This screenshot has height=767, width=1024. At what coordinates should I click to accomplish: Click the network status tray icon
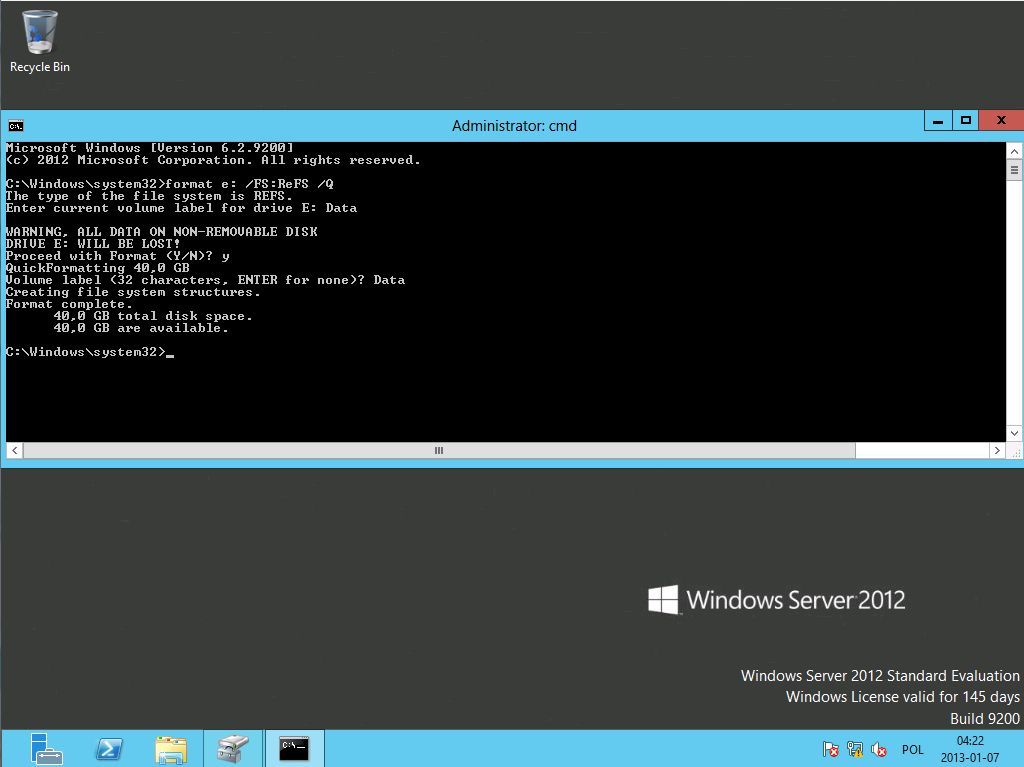coord(855,749)
